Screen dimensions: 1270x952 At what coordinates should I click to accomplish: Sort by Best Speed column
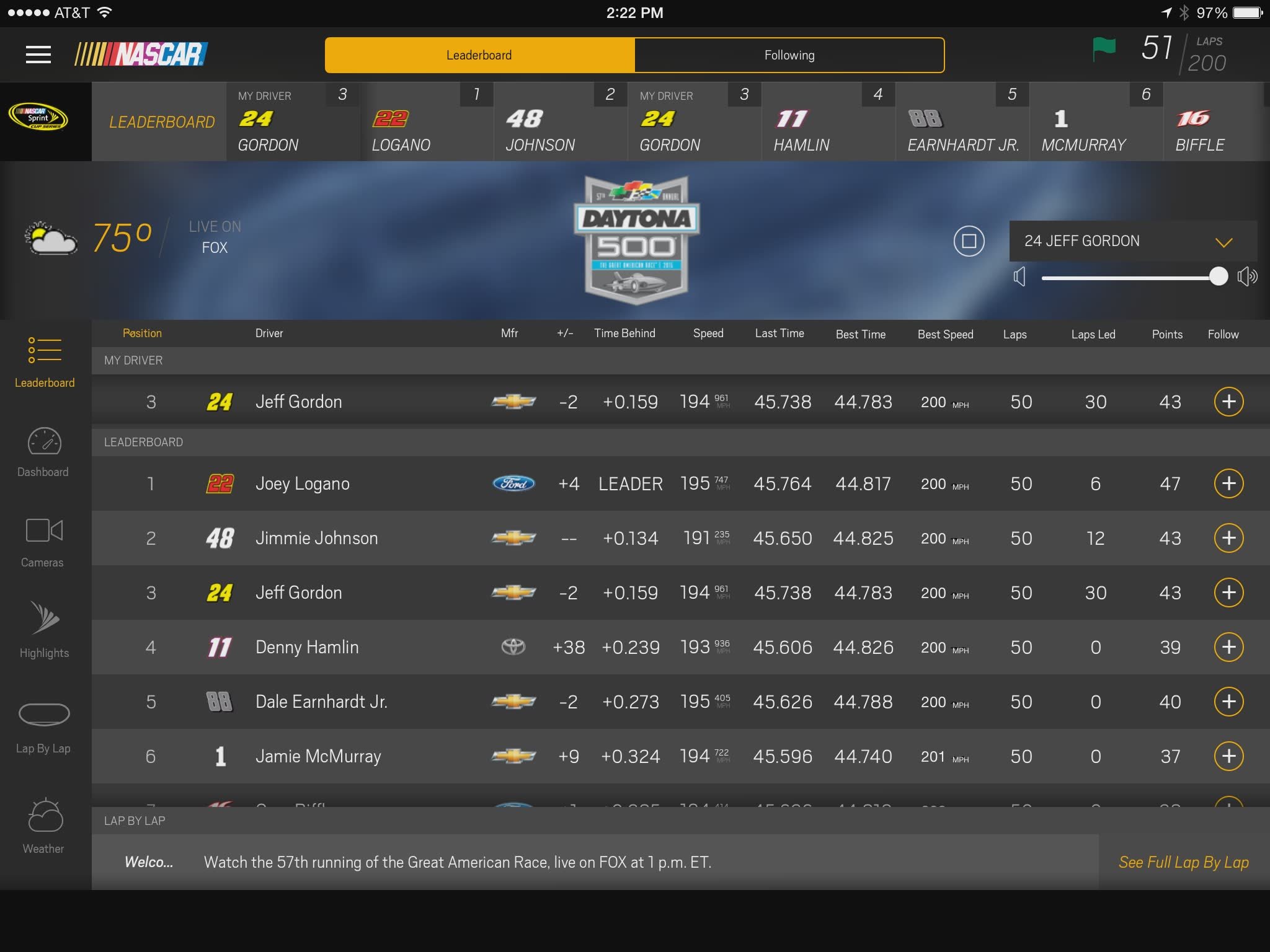(945, 335)
